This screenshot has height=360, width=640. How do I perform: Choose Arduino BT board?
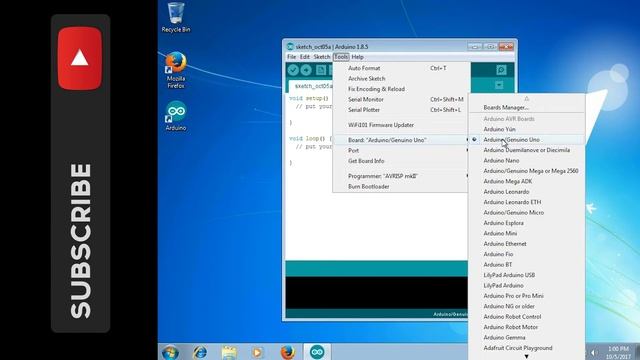point(527,264)
